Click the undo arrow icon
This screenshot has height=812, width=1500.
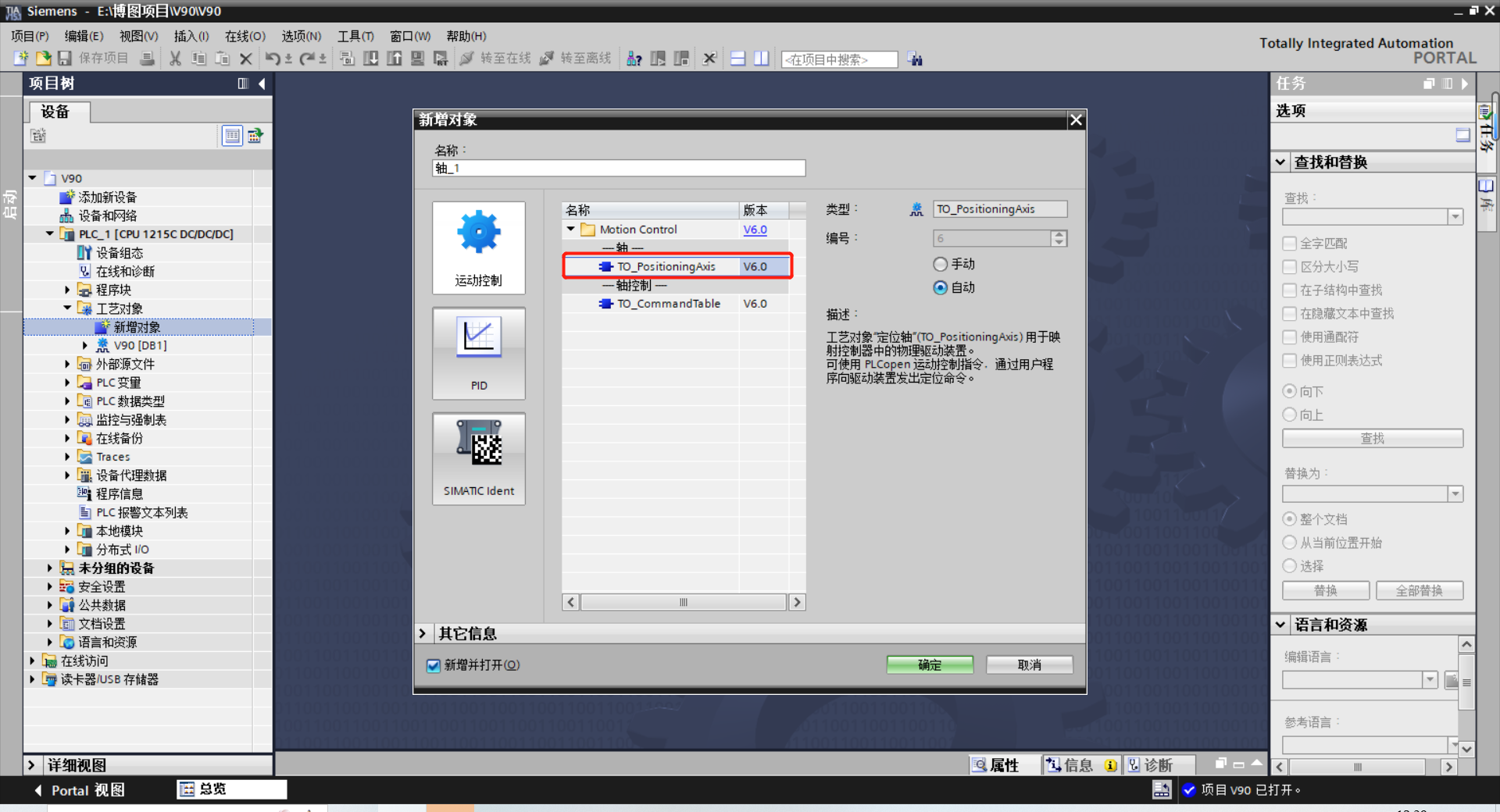click(273, 59)
